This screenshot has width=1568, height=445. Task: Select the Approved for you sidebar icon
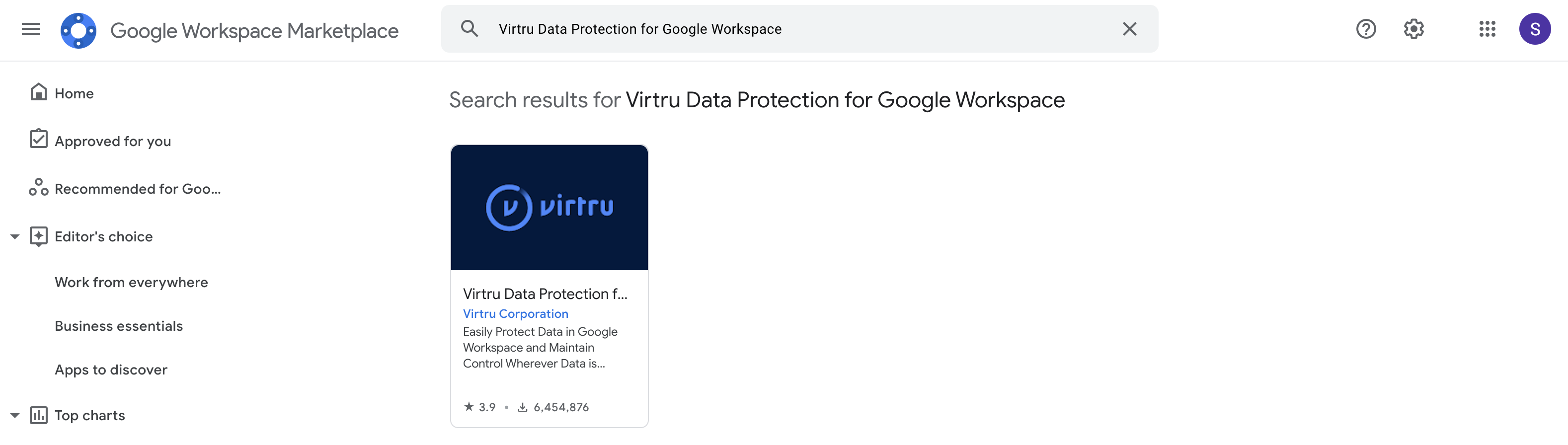(38, 140)
